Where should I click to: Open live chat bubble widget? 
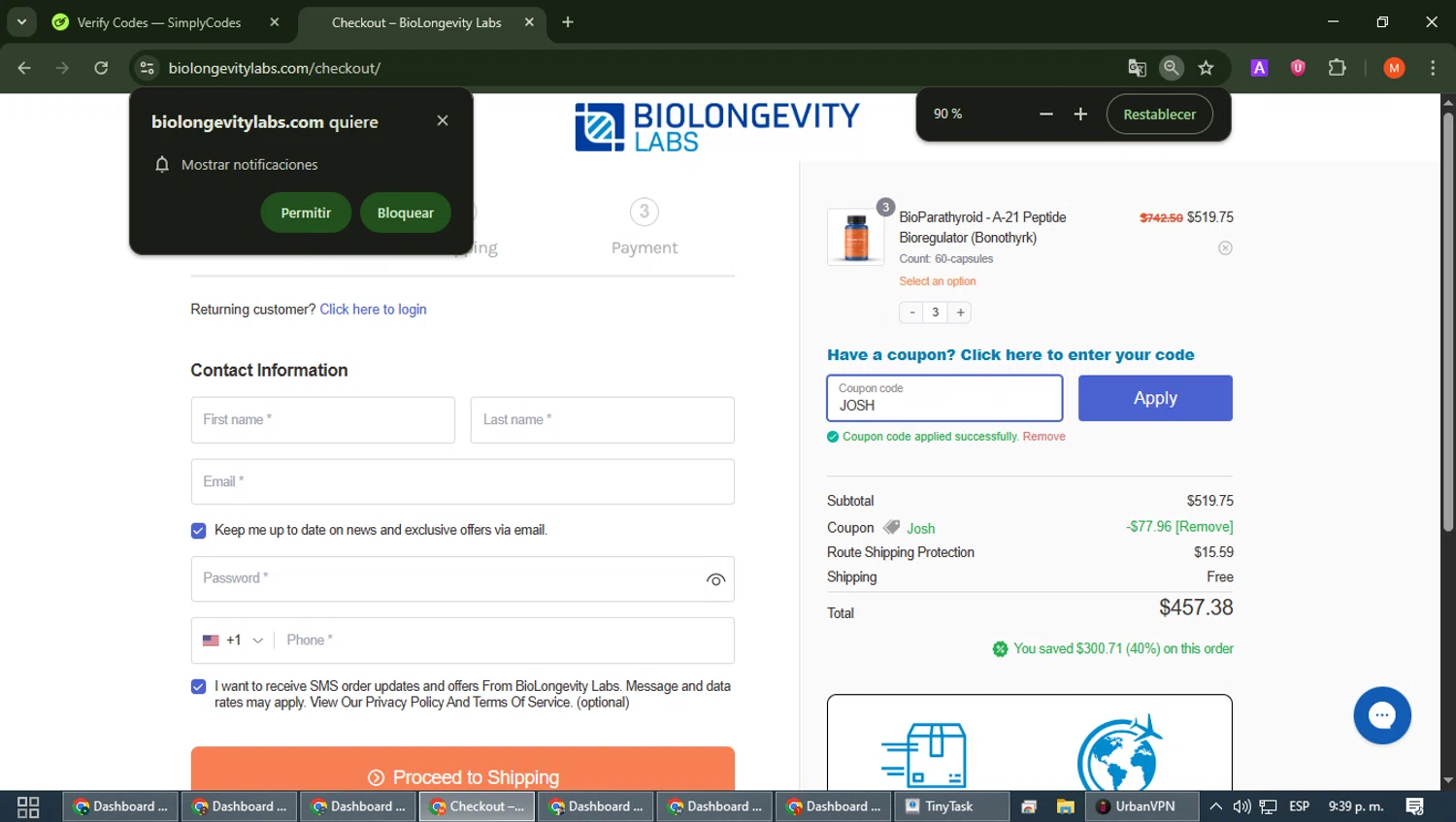click(x=1382, y=715)
